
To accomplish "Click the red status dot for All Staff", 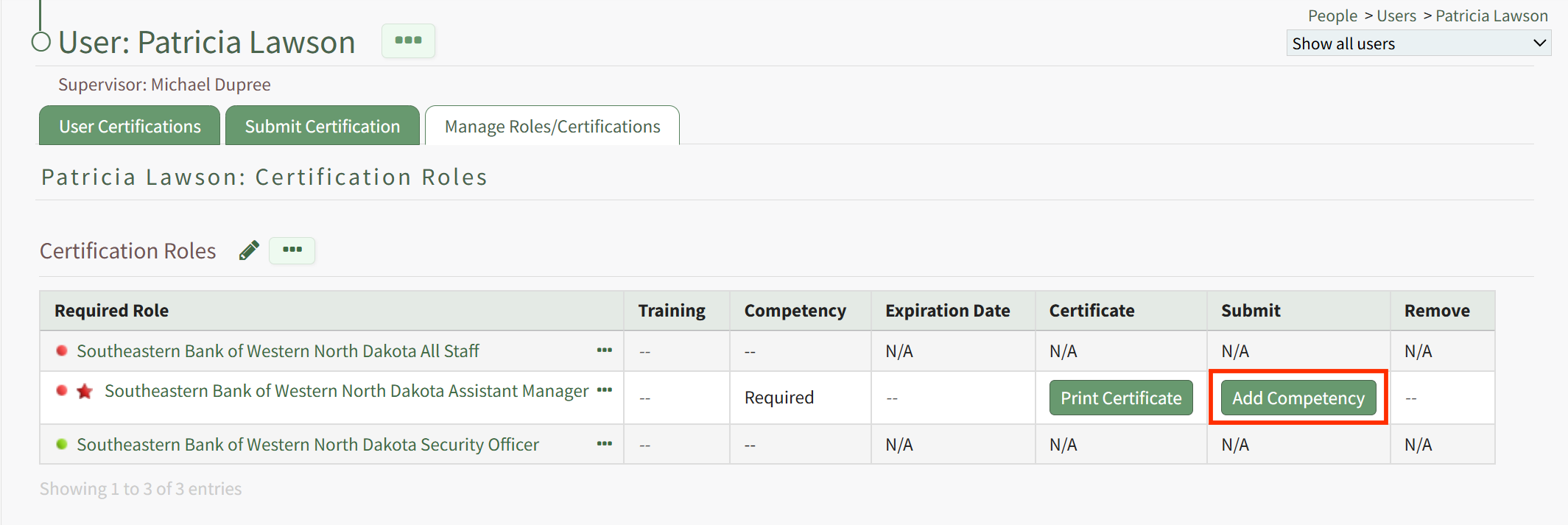I will [x=62, y=350].
